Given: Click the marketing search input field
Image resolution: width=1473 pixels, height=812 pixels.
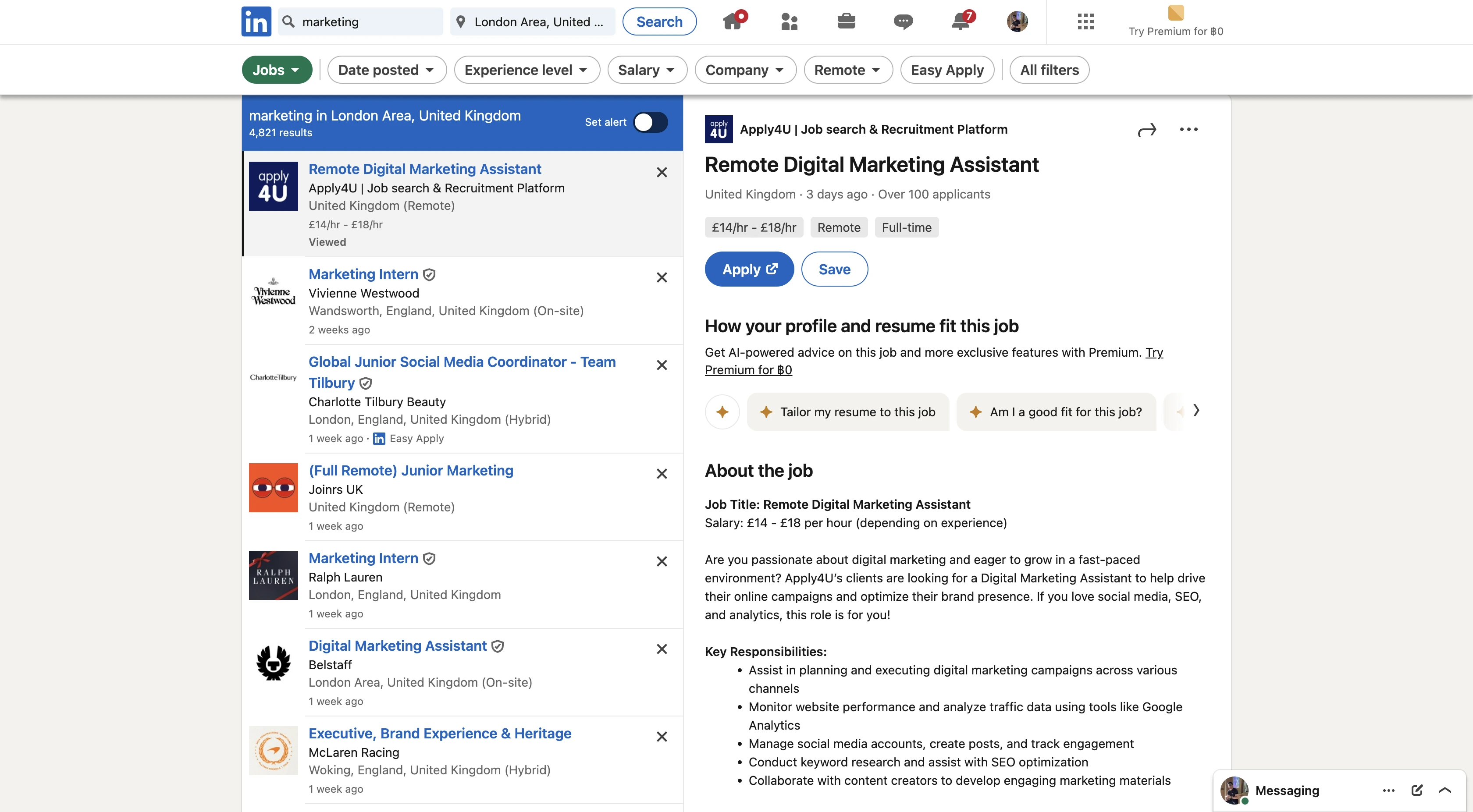Looking at the screenshot, I should click(366, 22).
